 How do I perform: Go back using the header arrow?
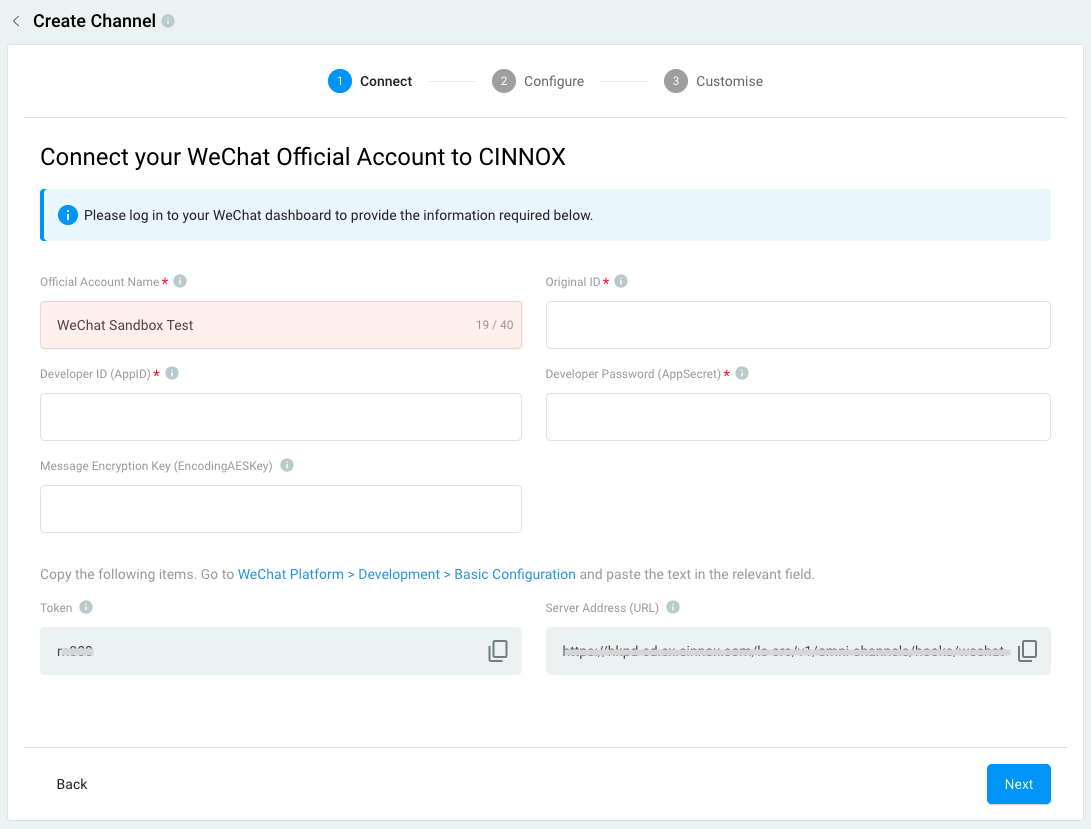[16, 21]
